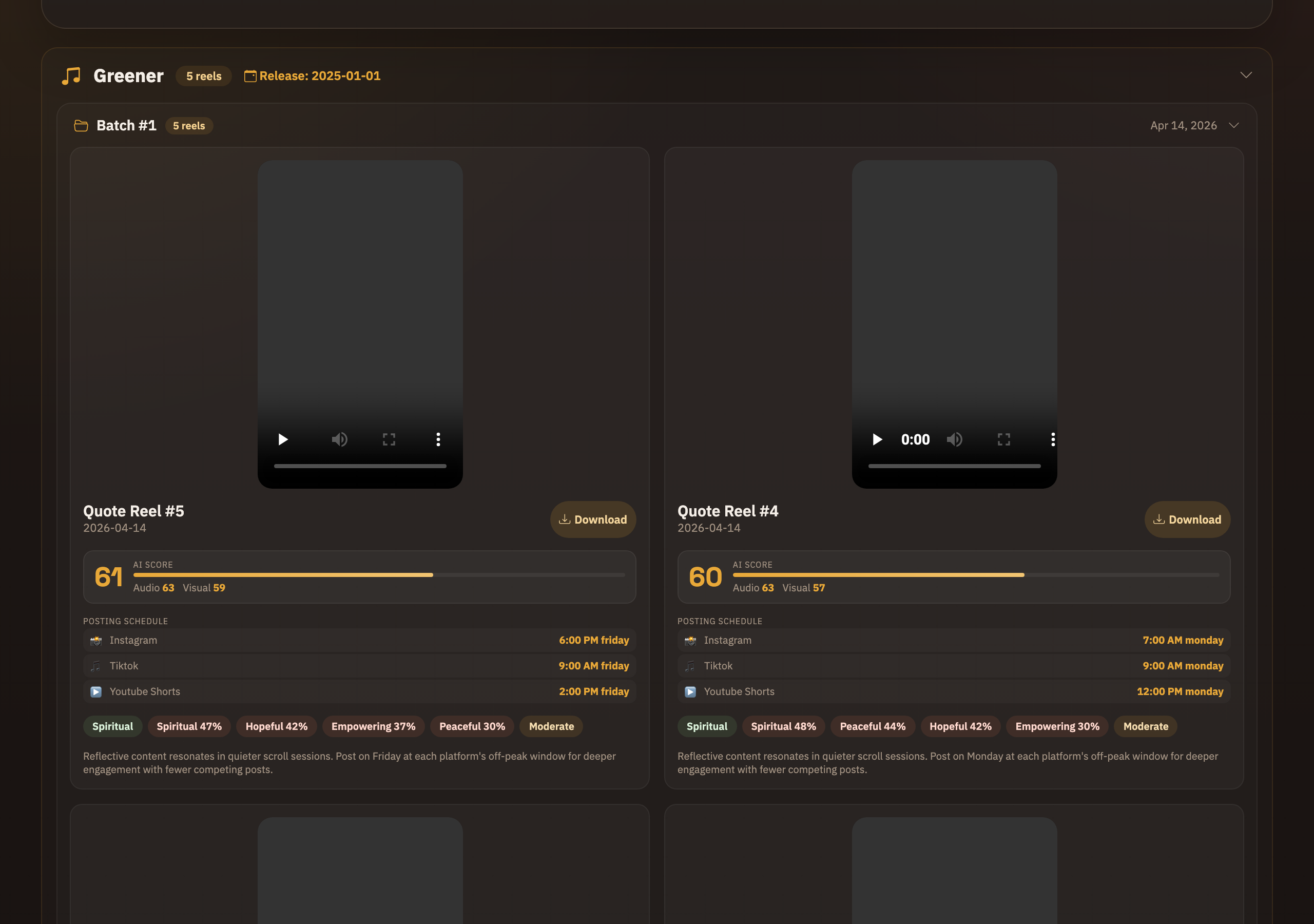Play the Quote Reel #5 video
Image resolution: width=1314 pixels, height=924 pixels.
point(283,439)
